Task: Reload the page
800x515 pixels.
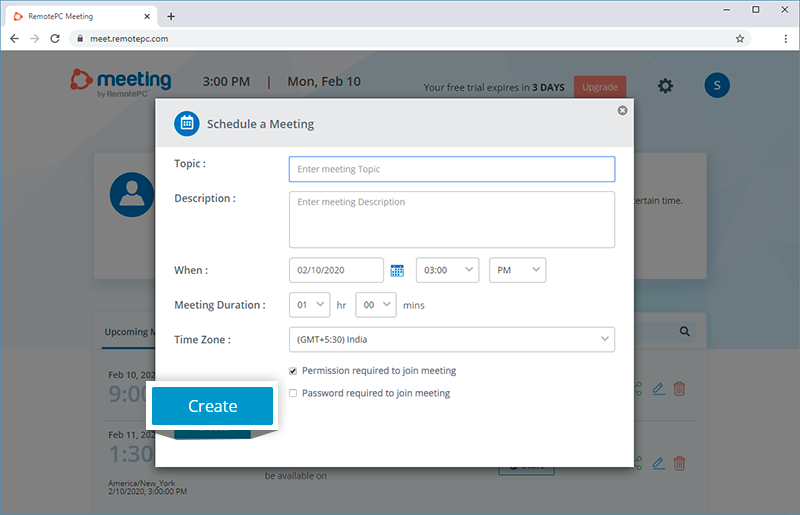Action: (55, 38)
